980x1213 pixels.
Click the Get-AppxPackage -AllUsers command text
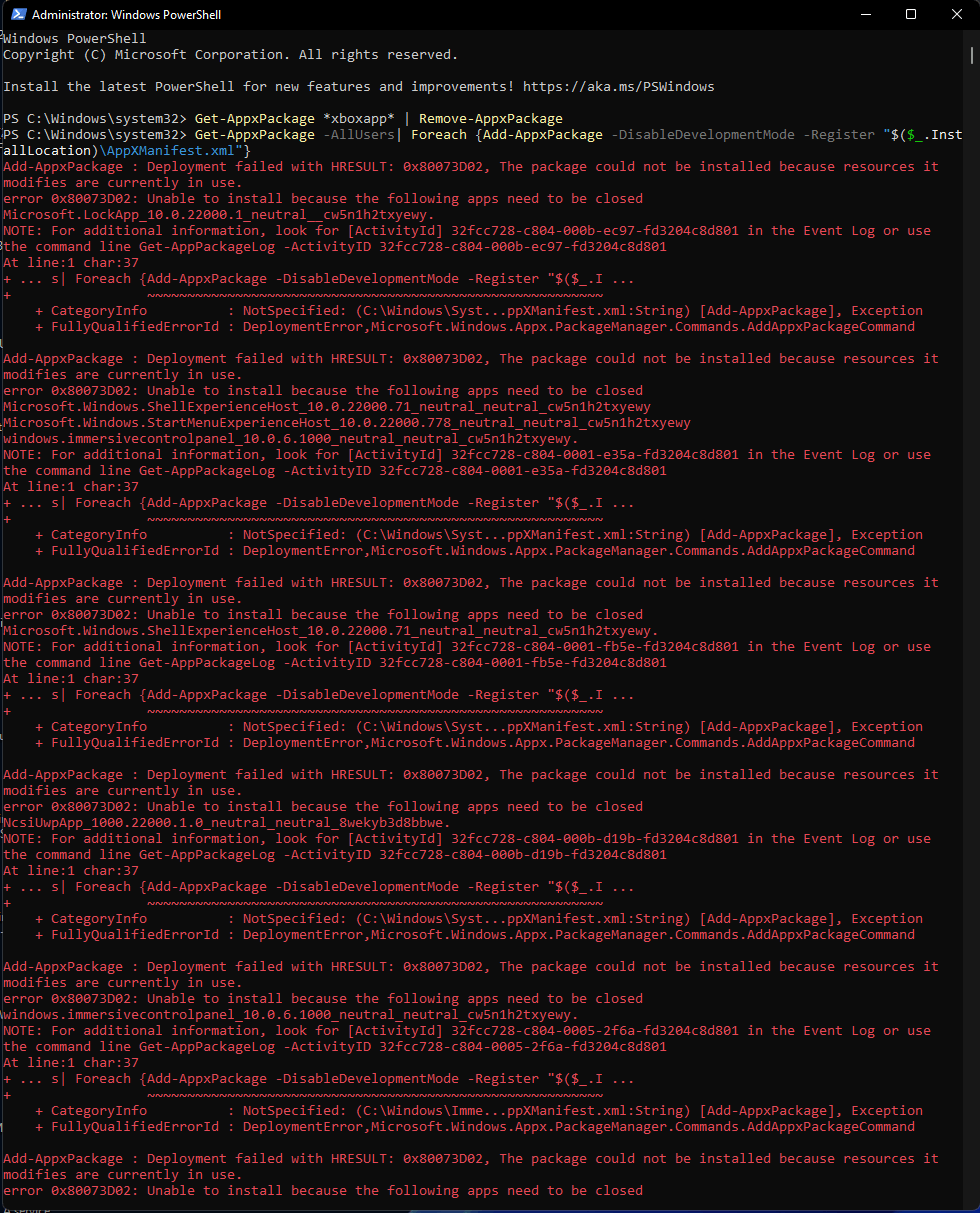pos(298,134)
